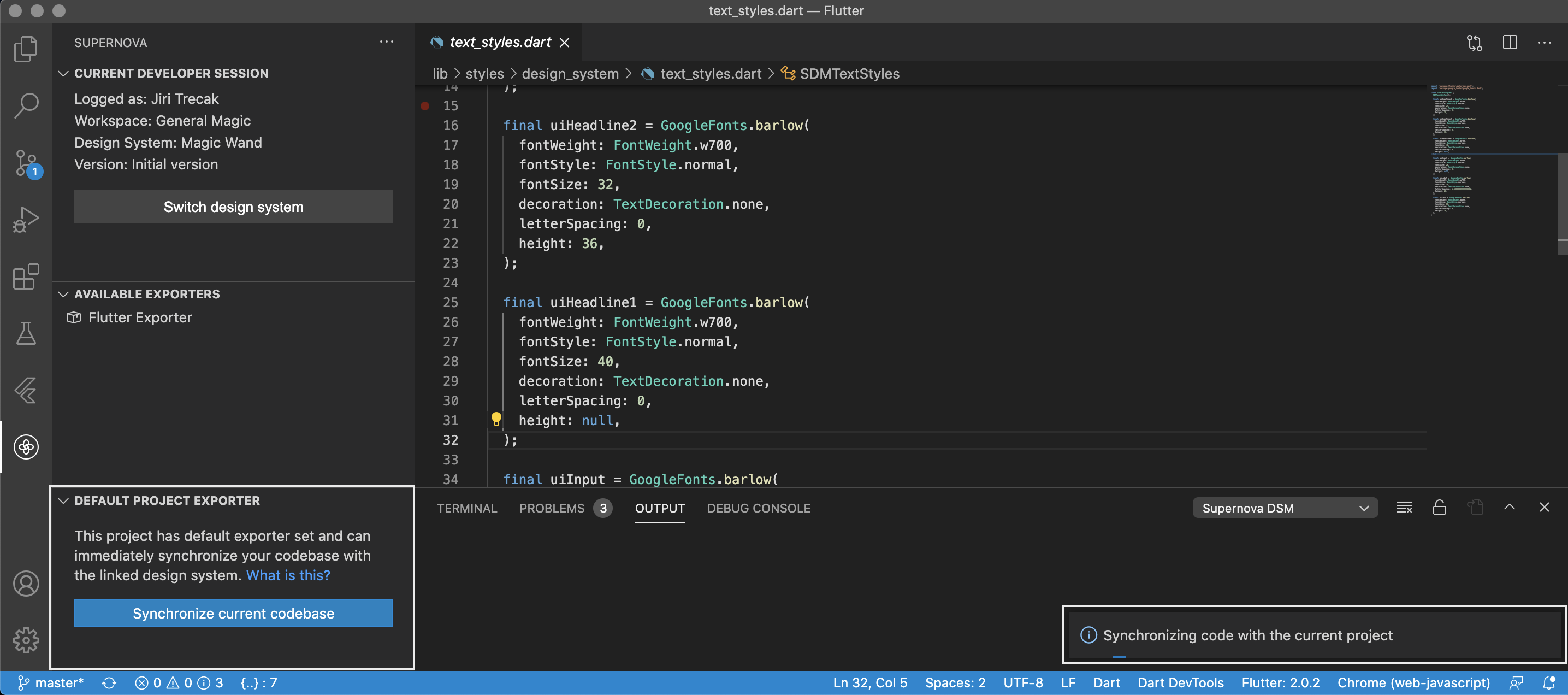
Task: Select the Output panel tab
Action: (660, 508)
